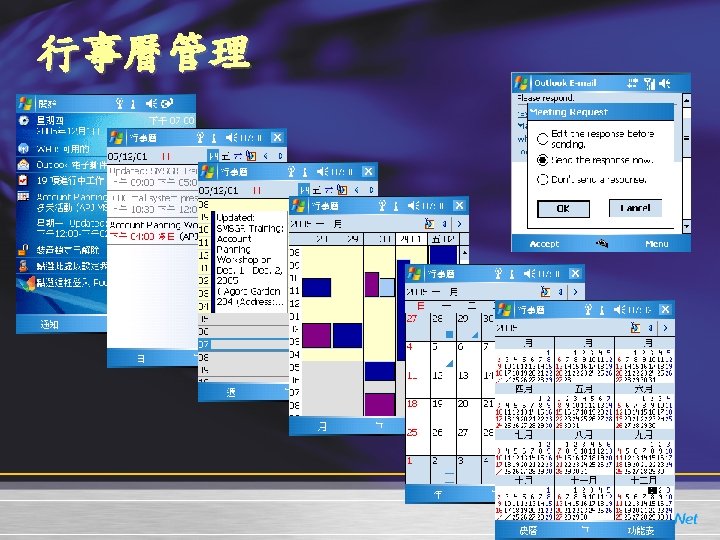This screenshot has width=720, height=540.
Task: Tap speaker volume icon in Outlook E-mail title bar
Action: pyautogui.click(x=664, y=83)
